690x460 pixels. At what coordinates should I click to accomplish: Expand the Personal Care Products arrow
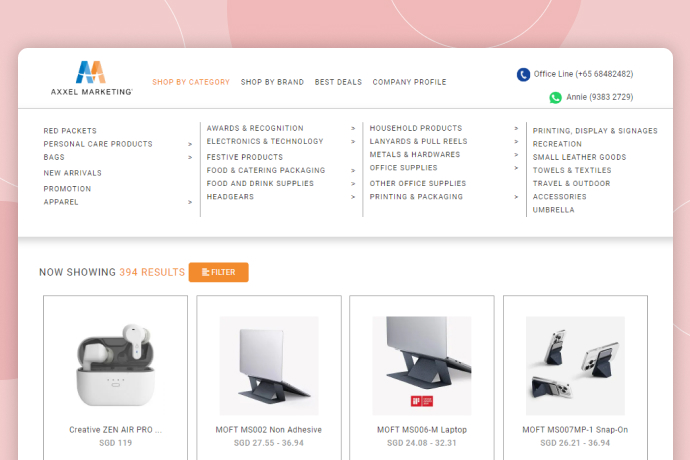point(190,144)
